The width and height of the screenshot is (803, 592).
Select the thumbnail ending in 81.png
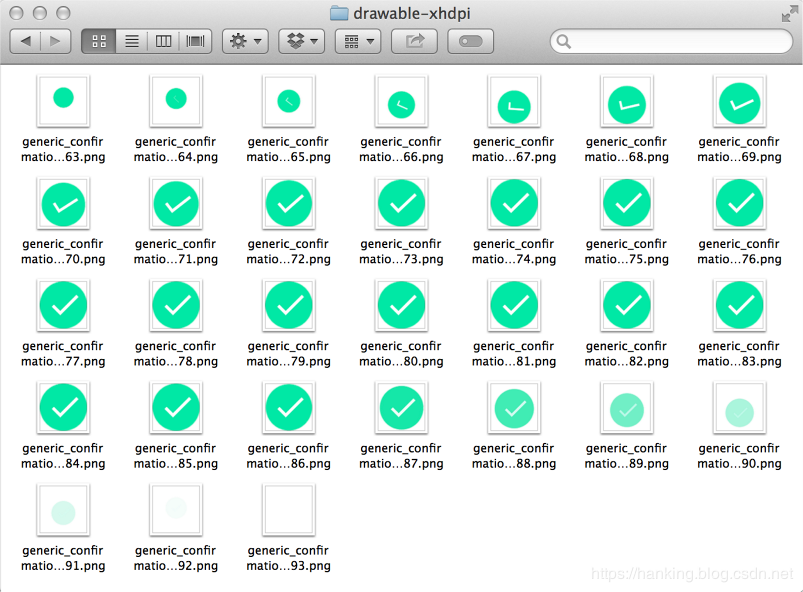(x=514, y=305)
